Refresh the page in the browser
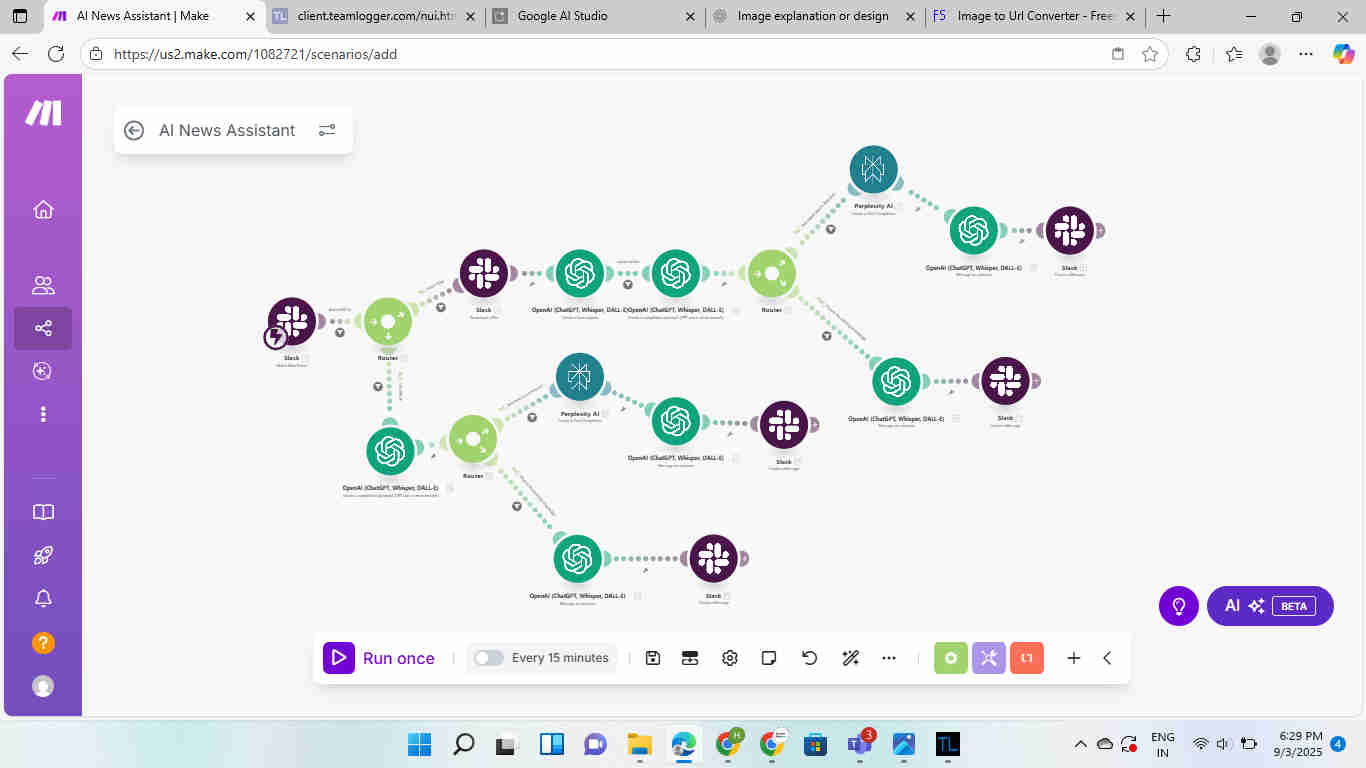This screenshot has width=1366, height=768. point(56,54)
